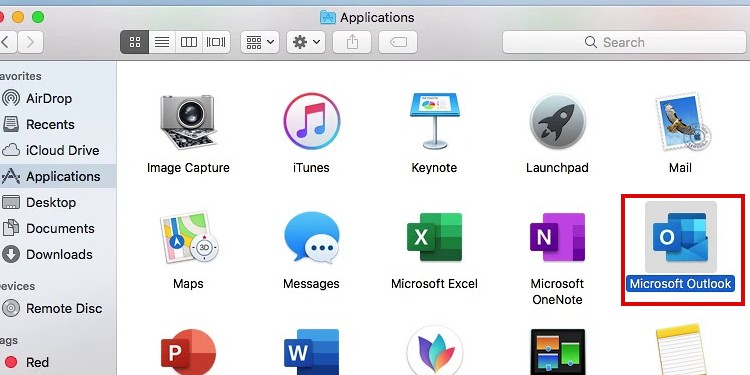Go back with the back arrow
Image resolution: width=750 pixels, height=375 pixels.
pos(7,42)
